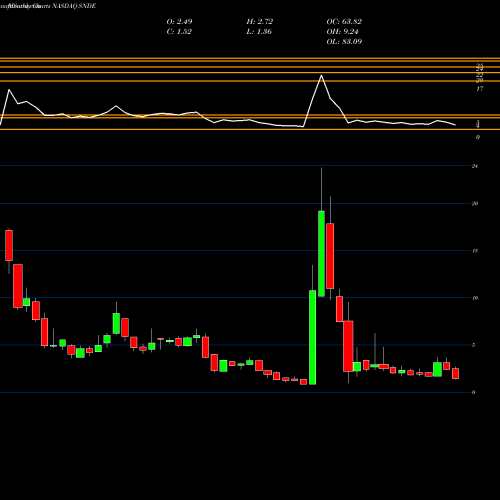Screen dimensions: 500x500
Task: Click the 'OH: 9.24' value
Action: tap(342, 32)
